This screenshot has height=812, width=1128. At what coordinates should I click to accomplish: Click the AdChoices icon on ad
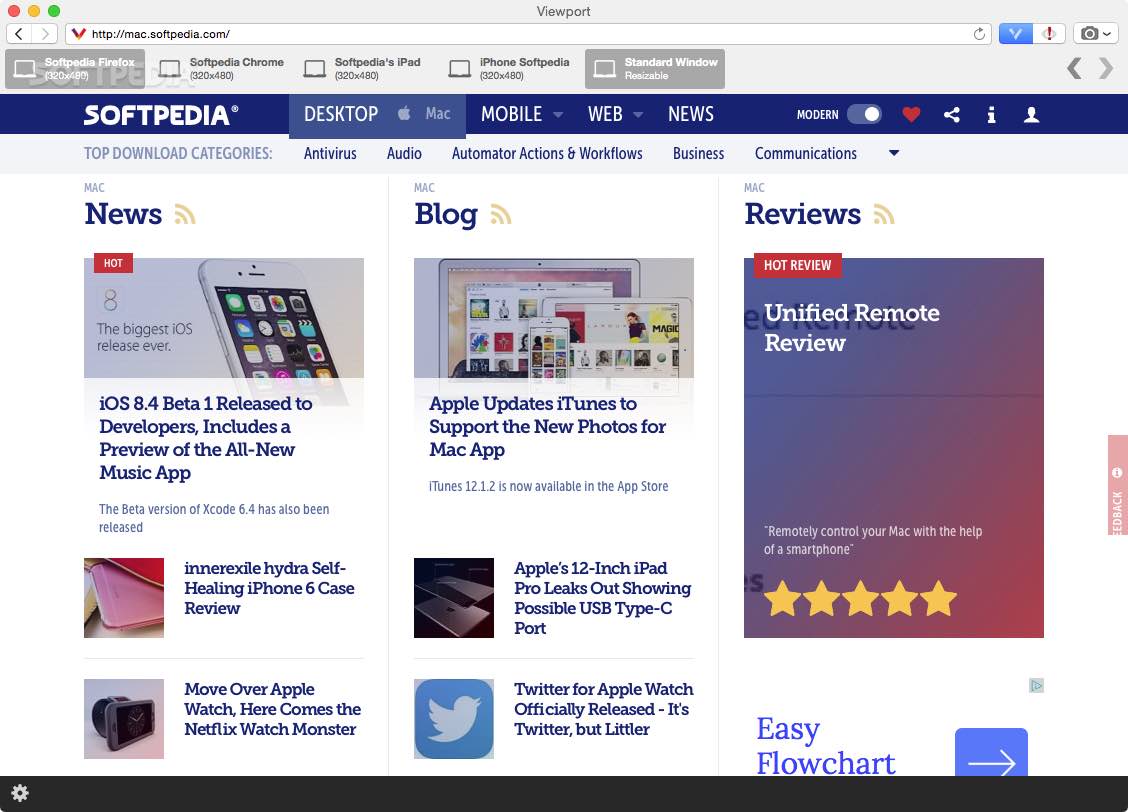(1036, 685)
